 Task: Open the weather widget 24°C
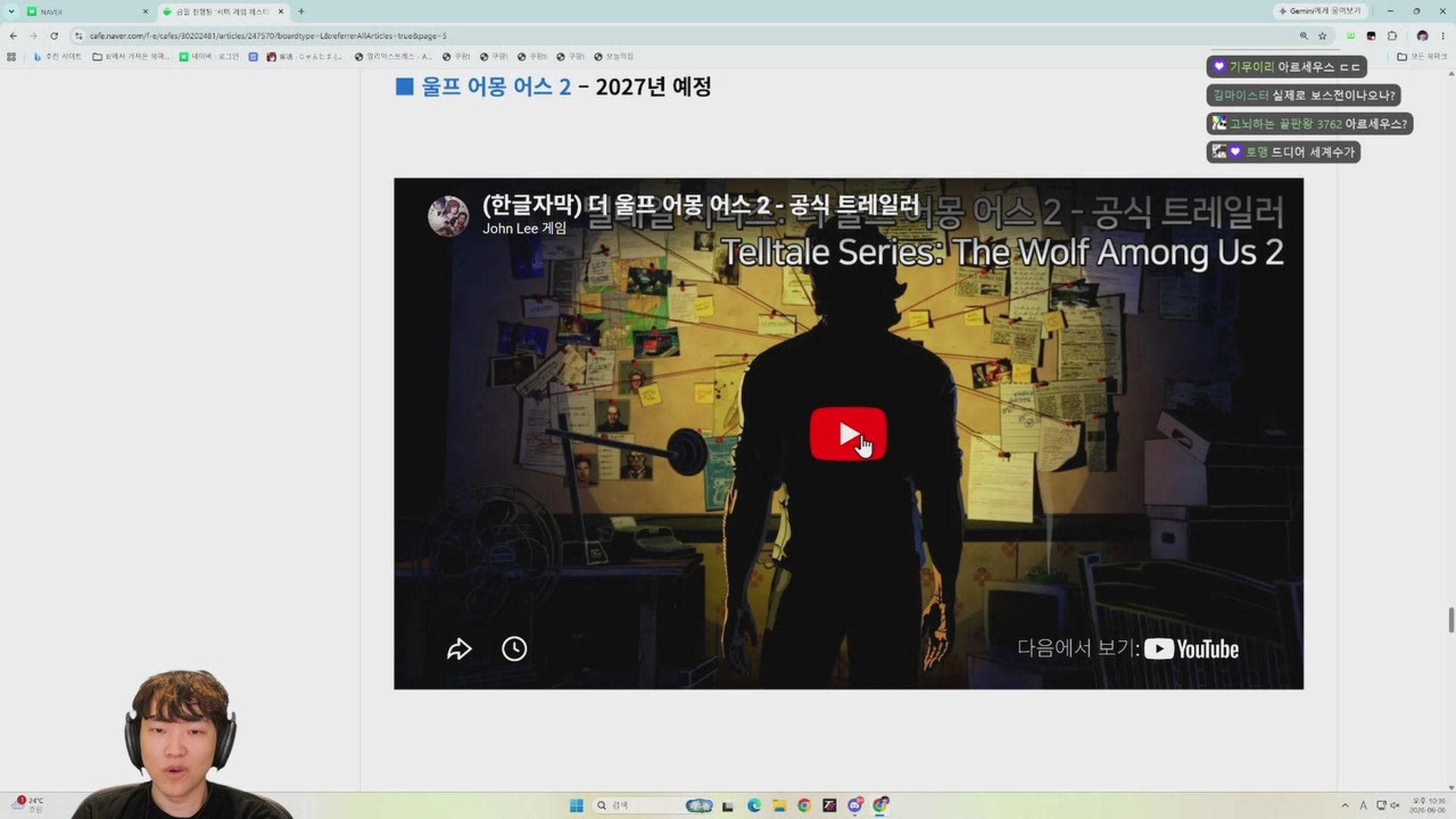(x=27, y=805)
